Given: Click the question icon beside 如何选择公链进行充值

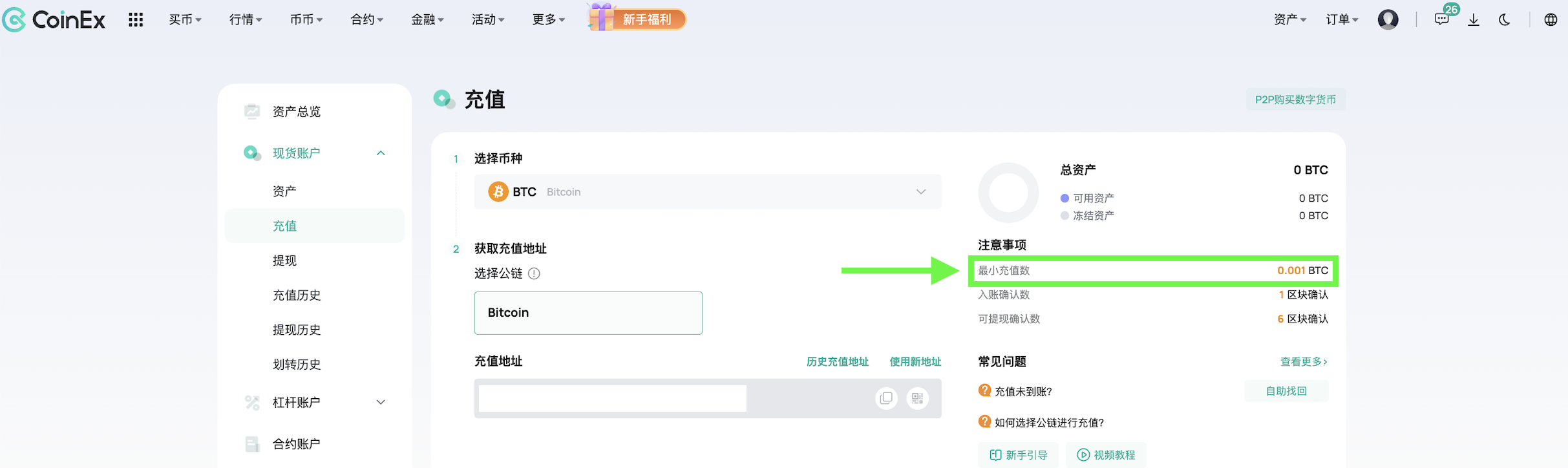Looking at the screenshot, I should (x=984, y=421).
